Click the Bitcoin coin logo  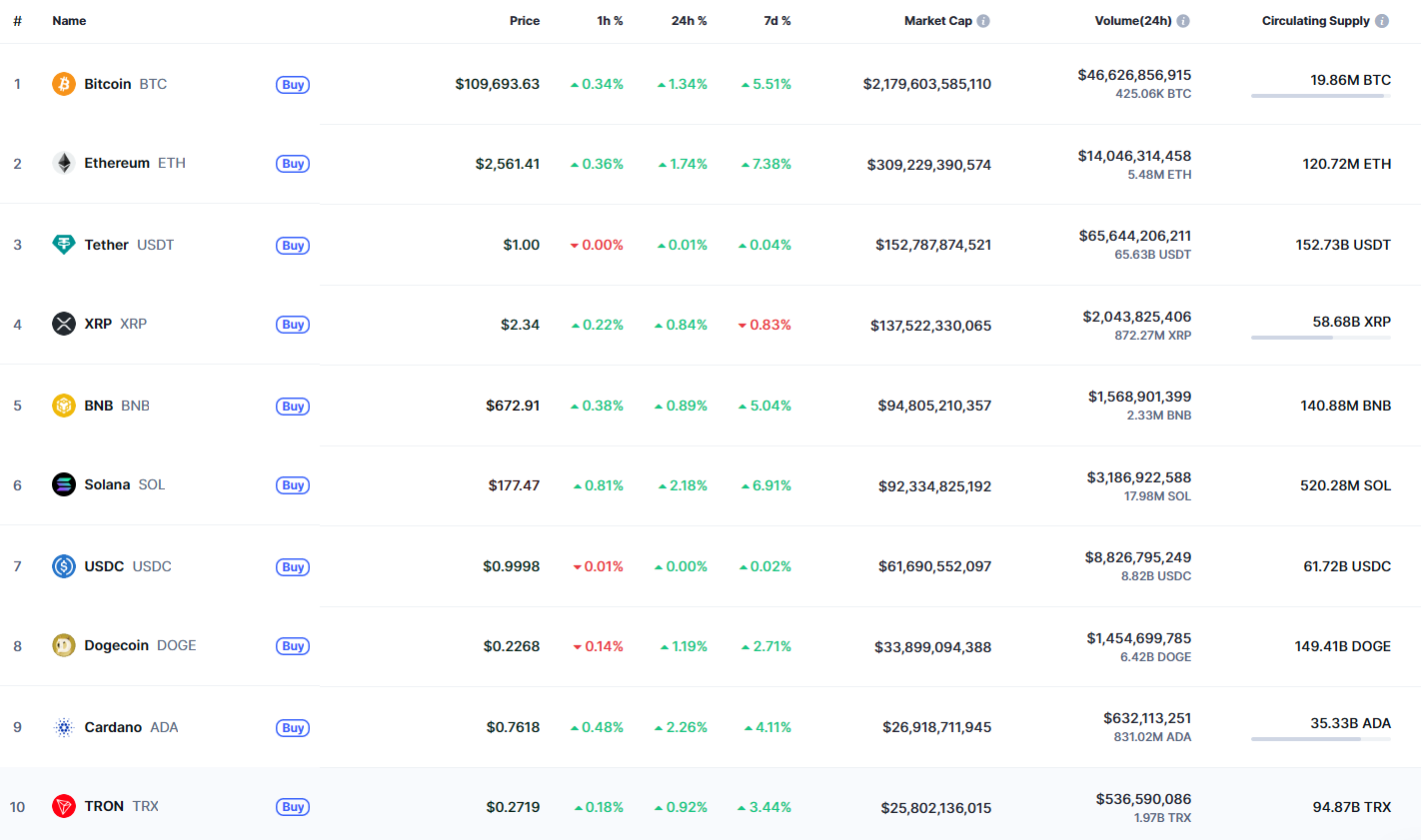tap(64, 84)
